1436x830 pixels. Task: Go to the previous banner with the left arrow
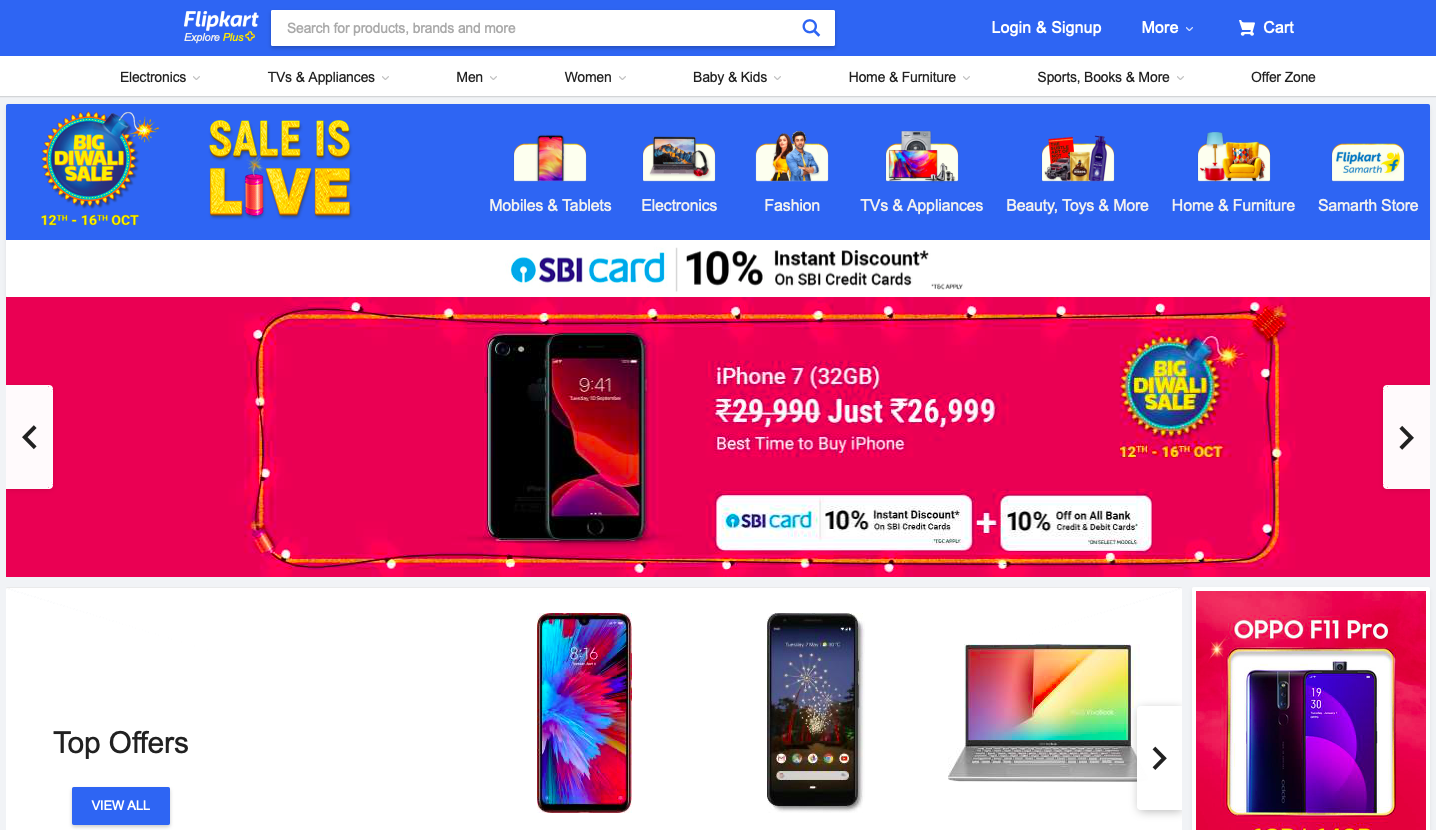click(30, 437)
